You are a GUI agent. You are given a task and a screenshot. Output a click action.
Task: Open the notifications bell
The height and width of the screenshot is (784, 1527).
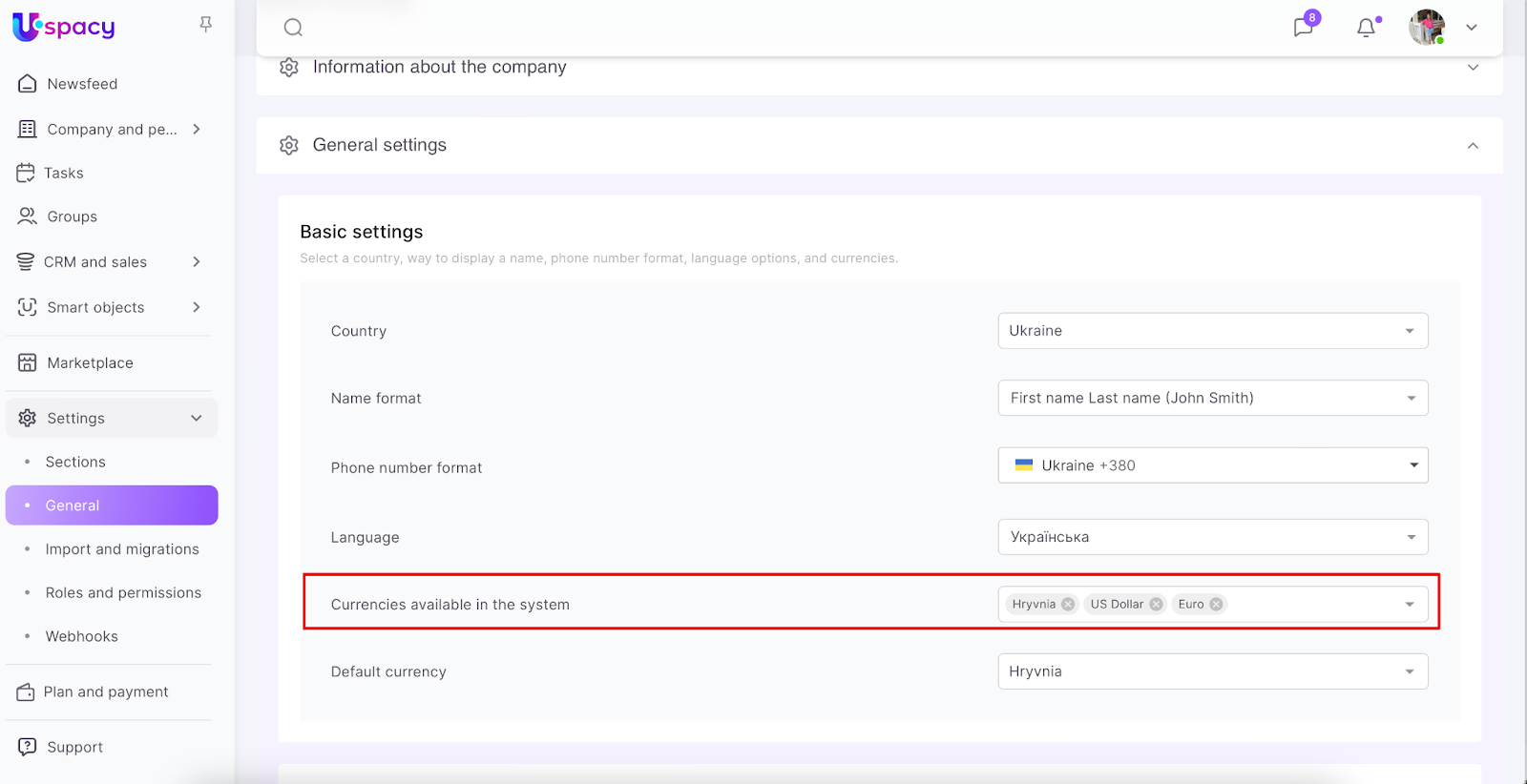1367,28
